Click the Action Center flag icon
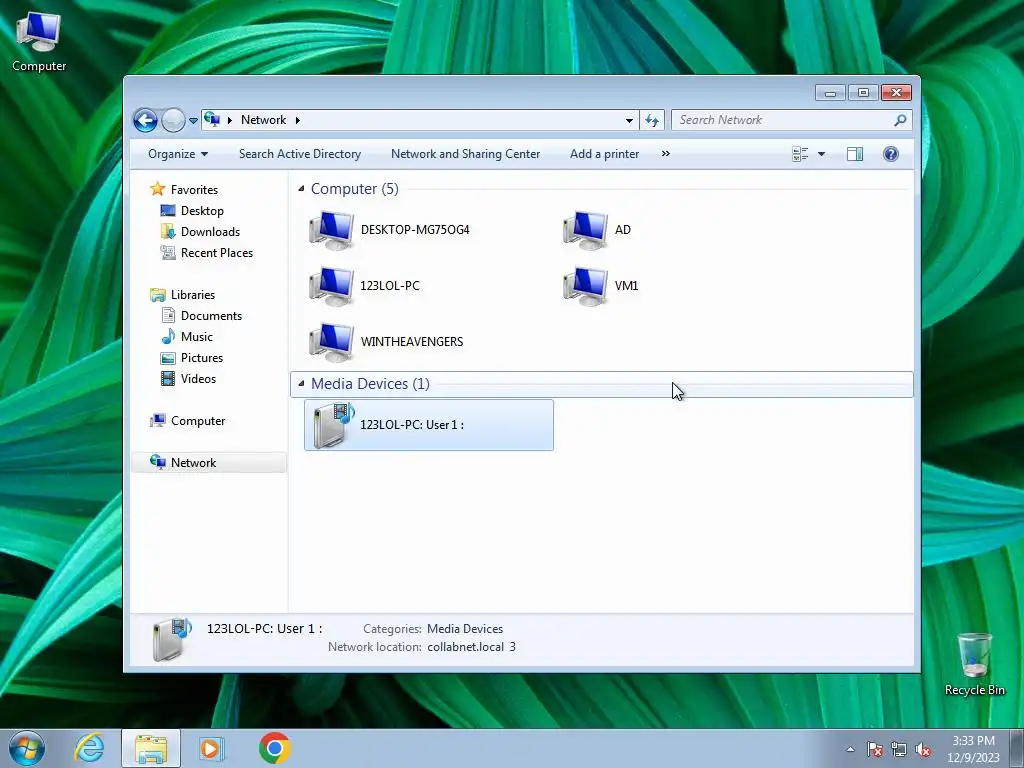Viewport: 1024px width, 768px height. click(874, 749)
